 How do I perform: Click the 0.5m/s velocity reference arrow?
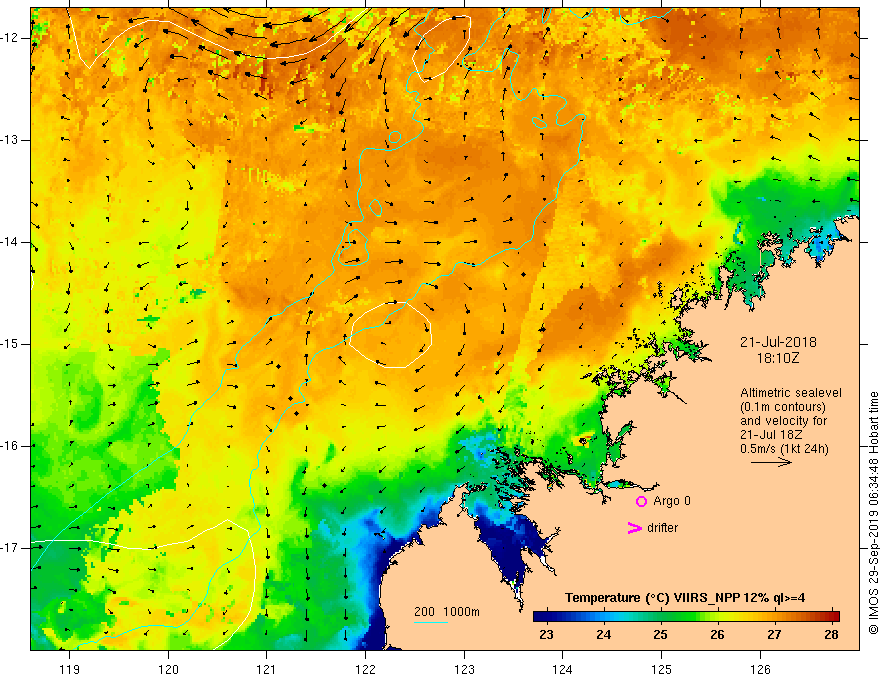pos(771,462)
